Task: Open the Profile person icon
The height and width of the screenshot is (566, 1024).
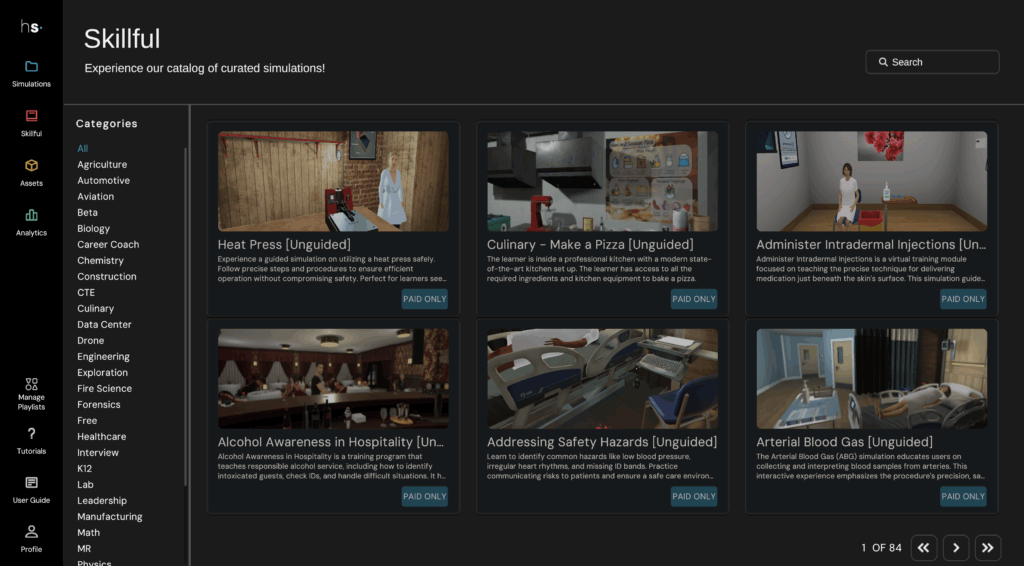Action: (x=31, y=532)
